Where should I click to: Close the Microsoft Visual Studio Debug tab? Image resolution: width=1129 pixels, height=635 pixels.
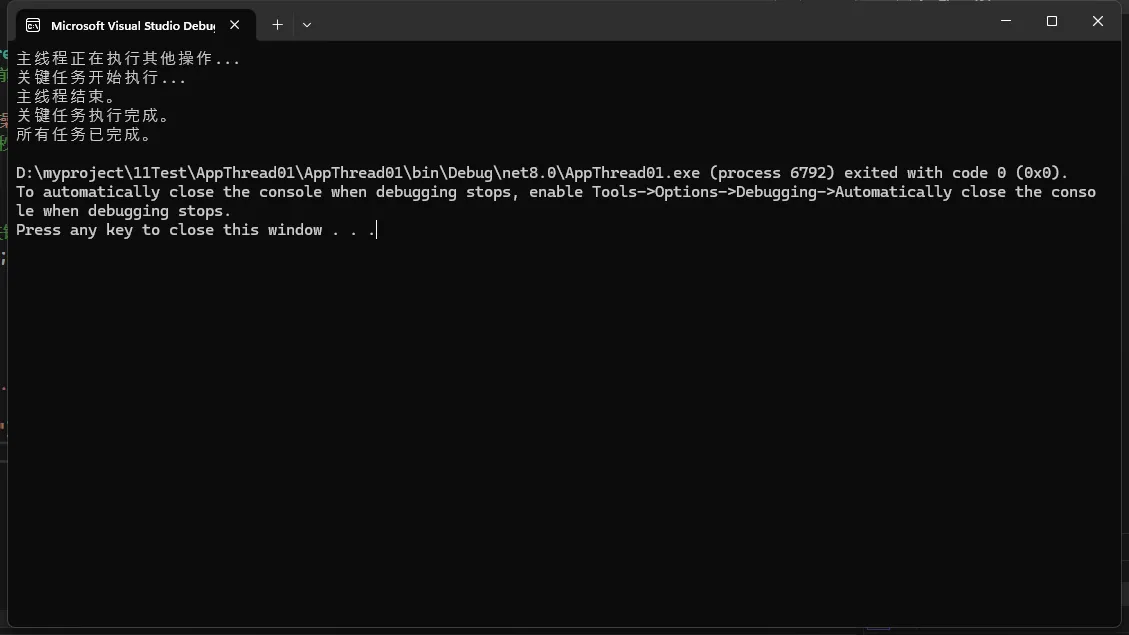click(235, 25)
